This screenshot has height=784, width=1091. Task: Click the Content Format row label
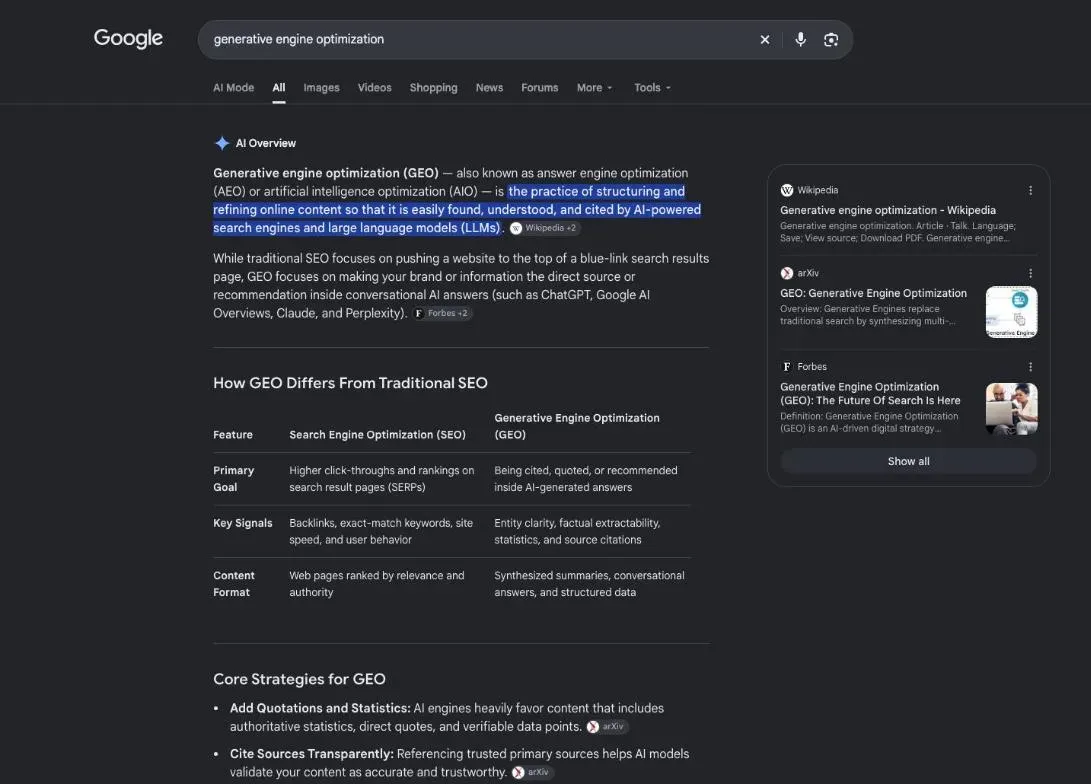point(234,584)
